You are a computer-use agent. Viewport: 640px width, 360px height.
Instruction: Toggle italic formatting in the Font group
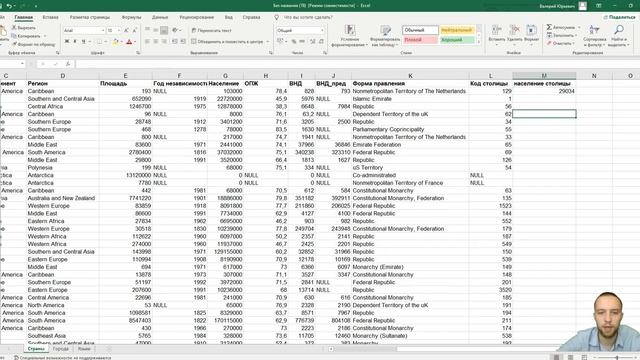click(x=75, y=42)
